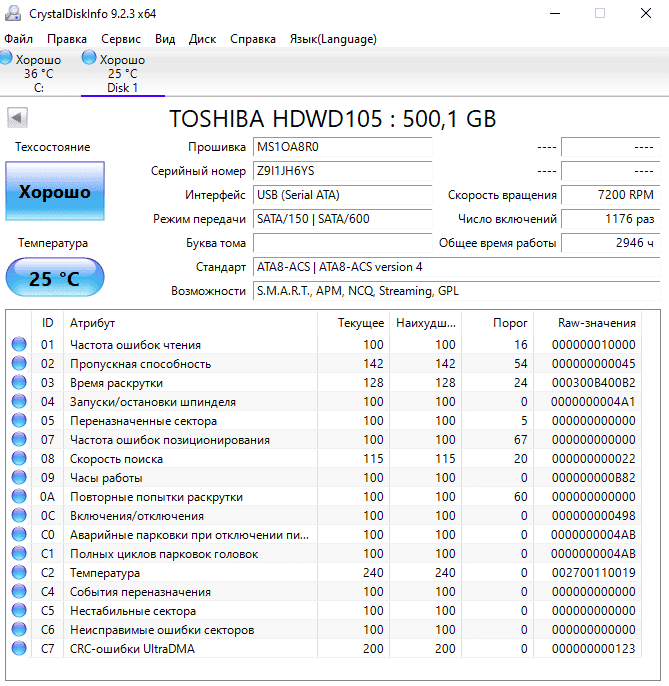This screenshot has height=686, width=669.
Task: Open the Сервис menu
Action: 121,39
